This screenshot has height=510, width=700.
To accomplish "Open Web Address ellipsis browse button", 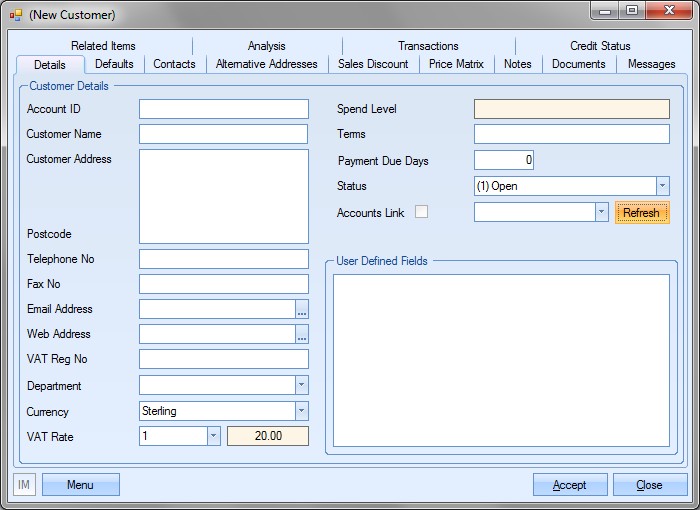I will [302, 334].
